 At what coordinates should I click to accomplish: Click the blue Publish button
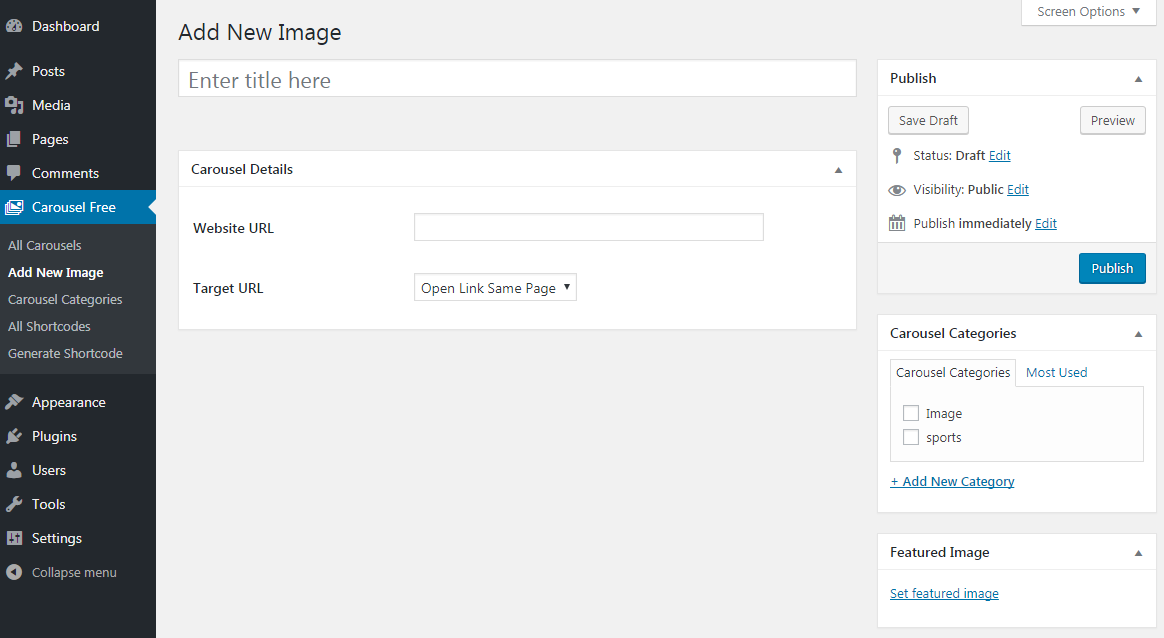coord(1112,268)
